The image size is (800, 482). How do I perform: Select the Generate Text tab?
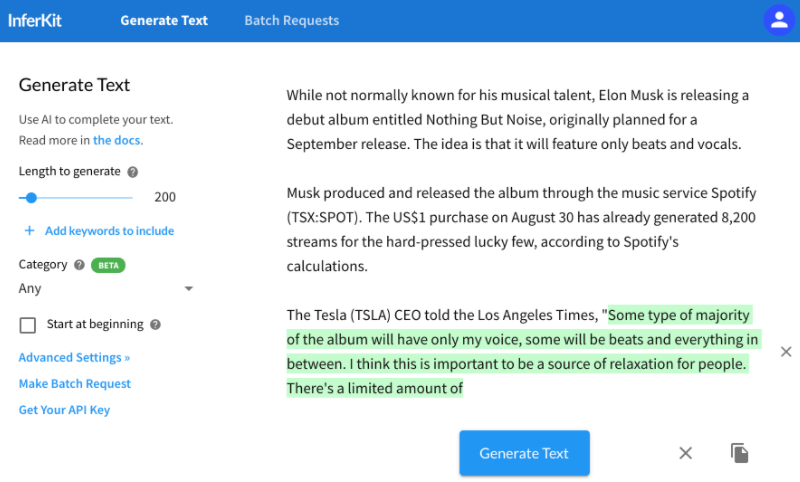tap(162, 20)
